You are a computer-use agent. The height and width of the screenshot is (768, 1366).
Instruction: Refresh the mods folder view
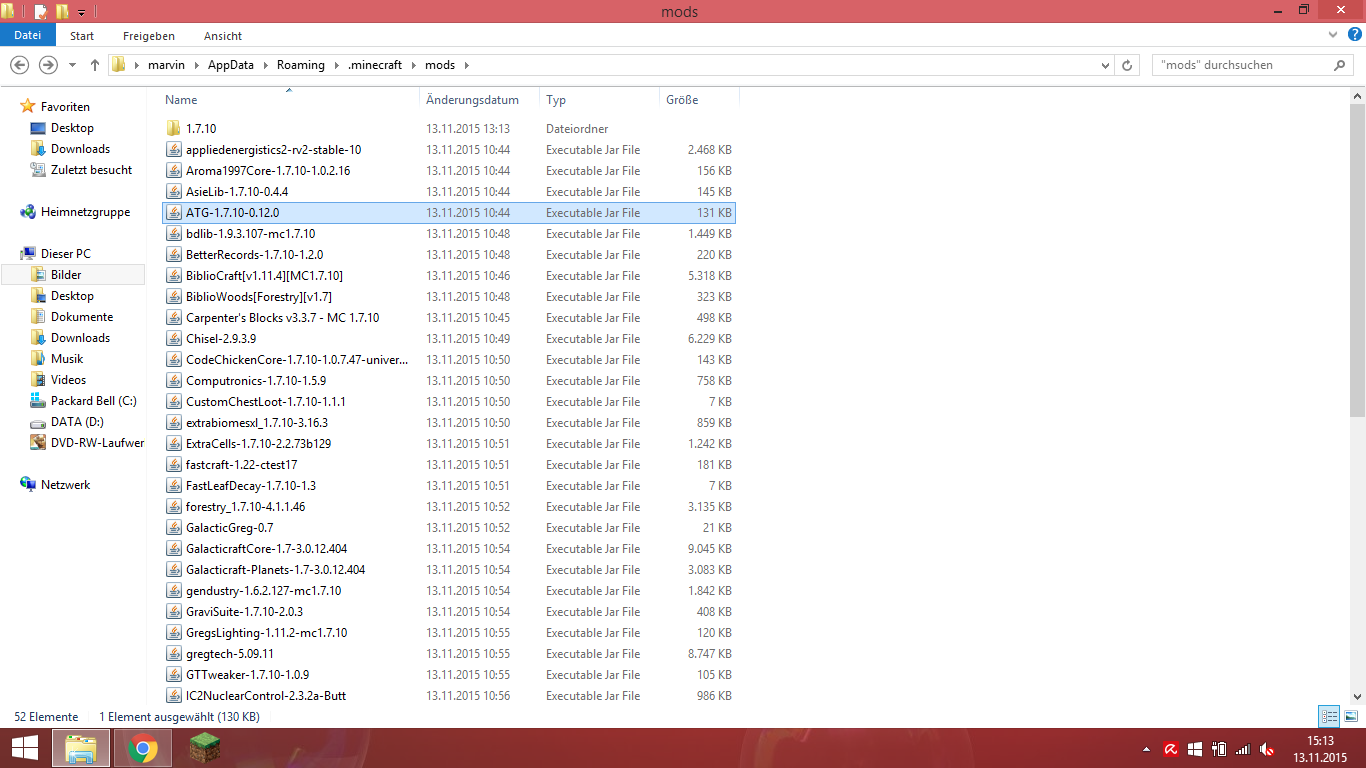coord(1127,65)
